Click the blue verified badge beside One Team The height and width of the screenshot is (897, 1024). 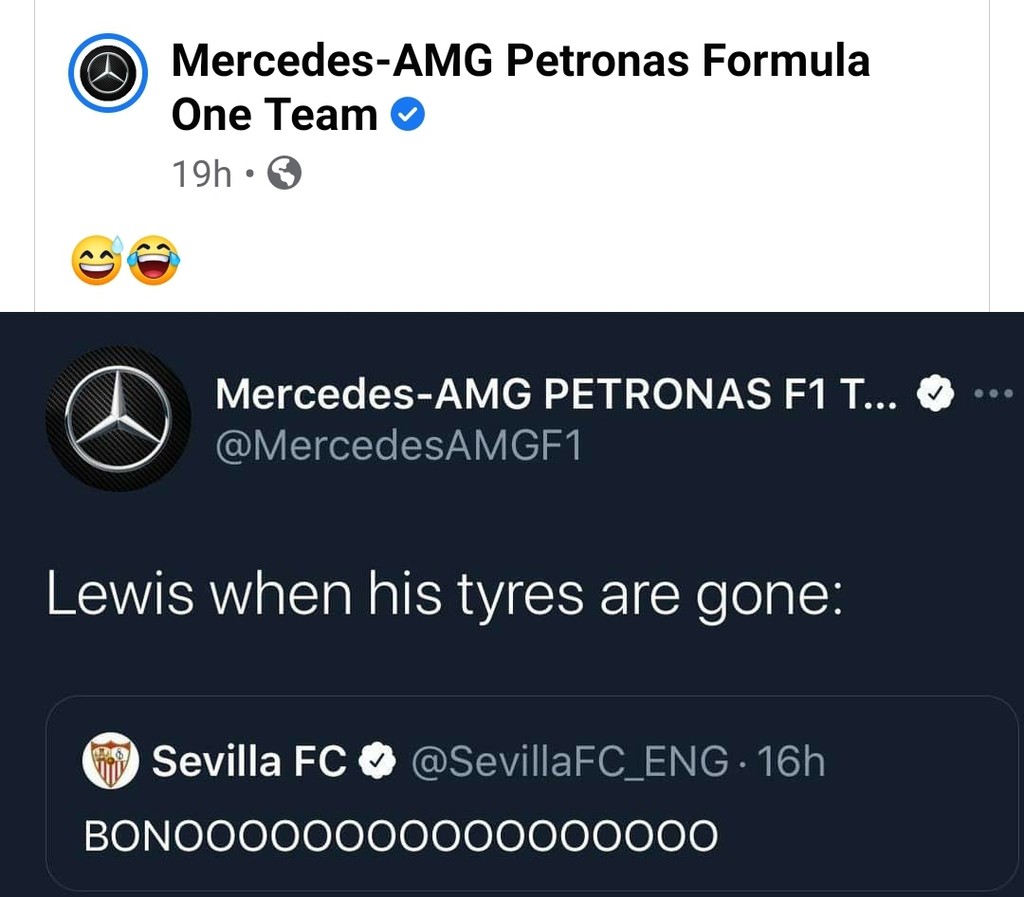(x=407, y=116)
